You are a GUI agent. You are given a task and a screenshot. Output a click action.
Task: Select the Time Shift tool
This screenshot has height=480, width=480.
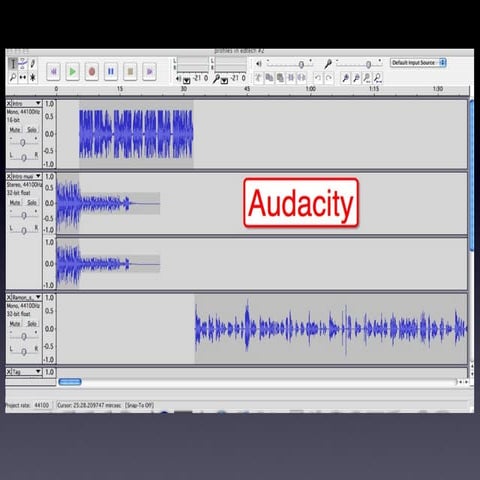click(23, 77)
